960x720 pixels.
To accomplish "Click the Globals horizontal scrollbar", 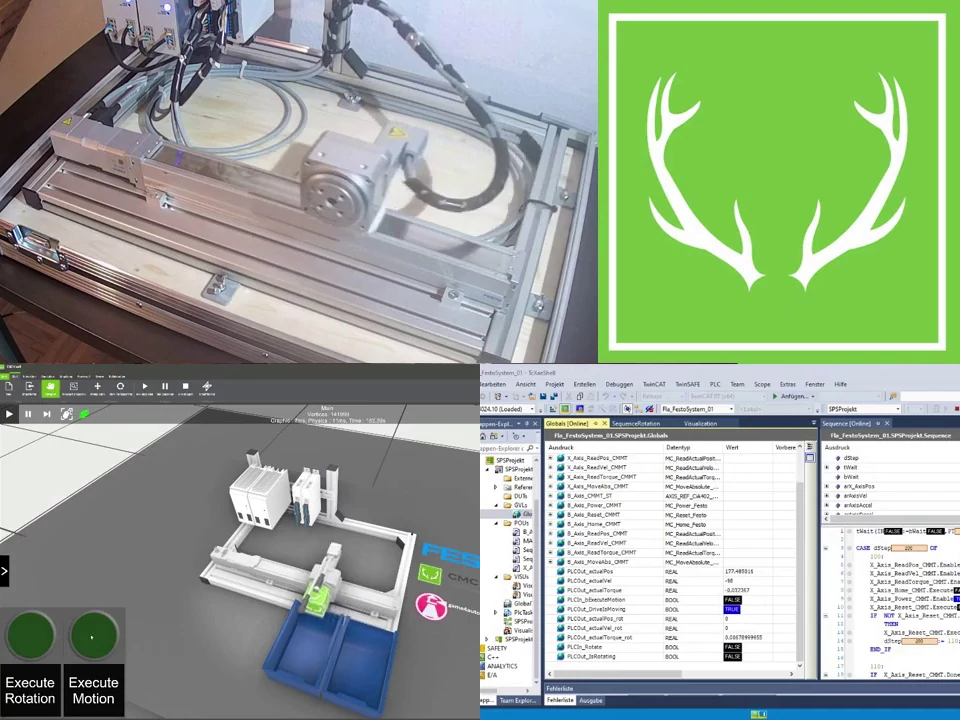I will point(617,674).
